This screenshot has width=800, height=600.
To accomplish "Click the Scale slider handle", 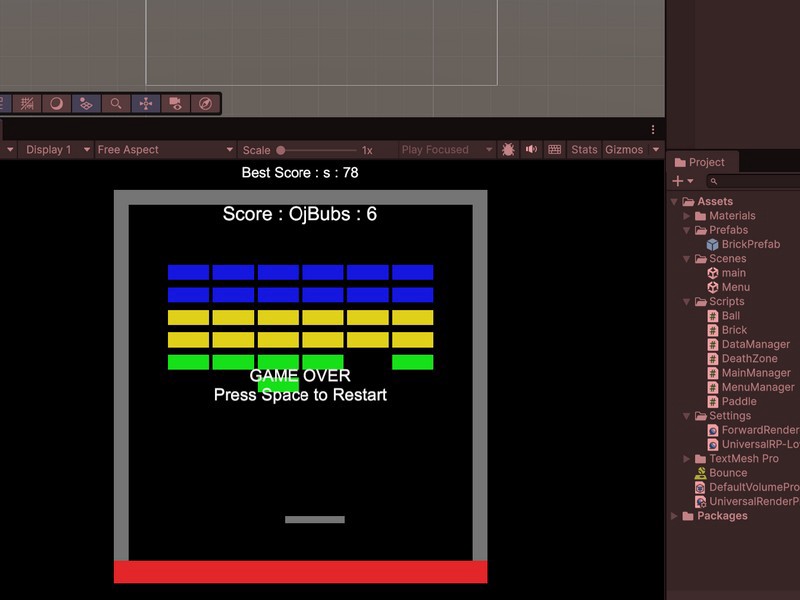I will coord(281,150).
